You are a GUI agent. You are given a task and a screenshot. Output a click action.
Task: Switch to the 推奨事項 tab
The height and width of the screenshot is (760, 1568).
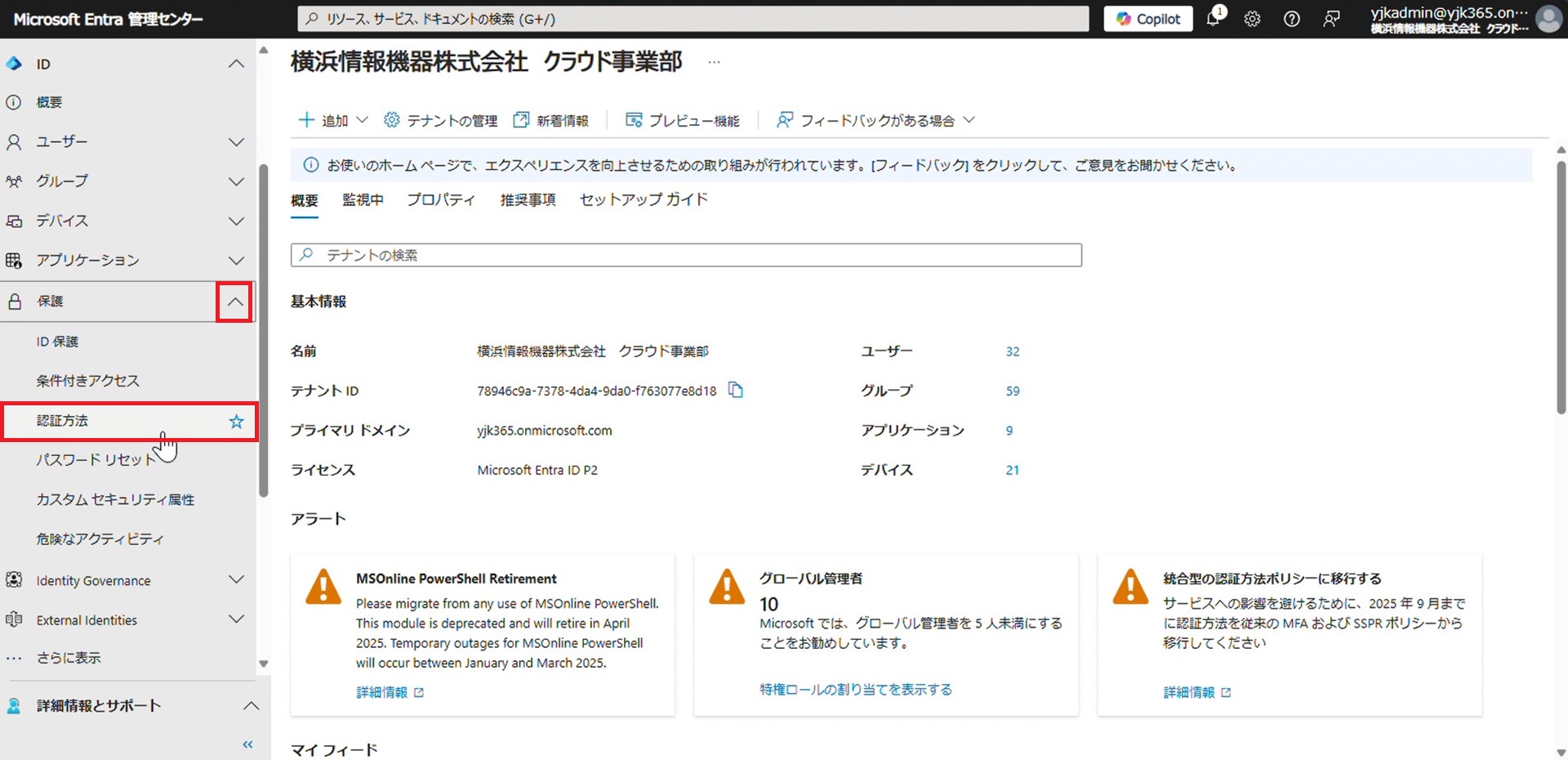click(528, 200)
